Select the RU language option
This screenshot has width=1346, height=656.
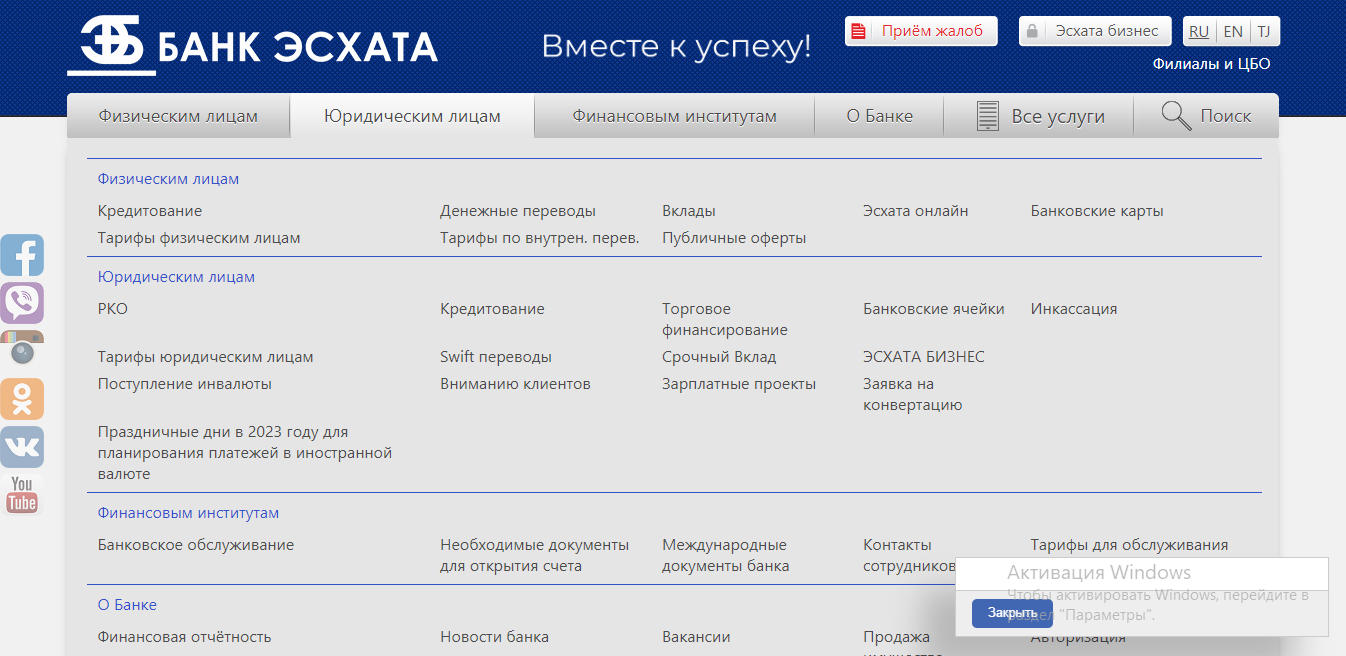point(1199,31)
